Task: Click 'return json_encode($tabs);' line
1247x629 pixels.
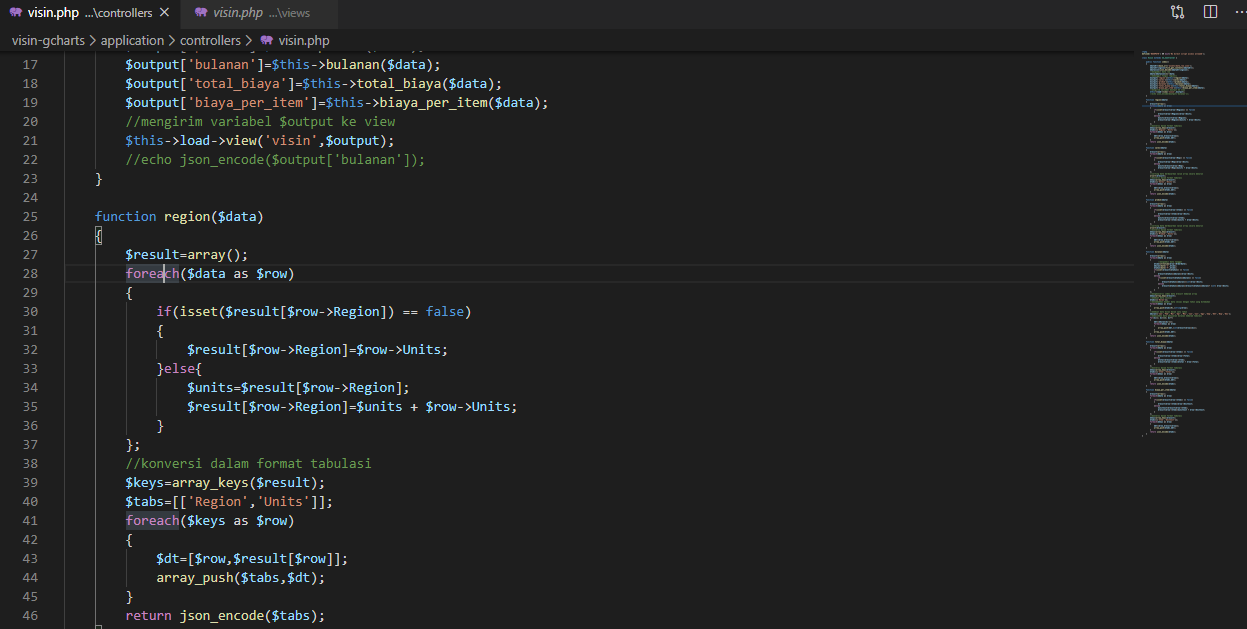Action: pos(225,615)
